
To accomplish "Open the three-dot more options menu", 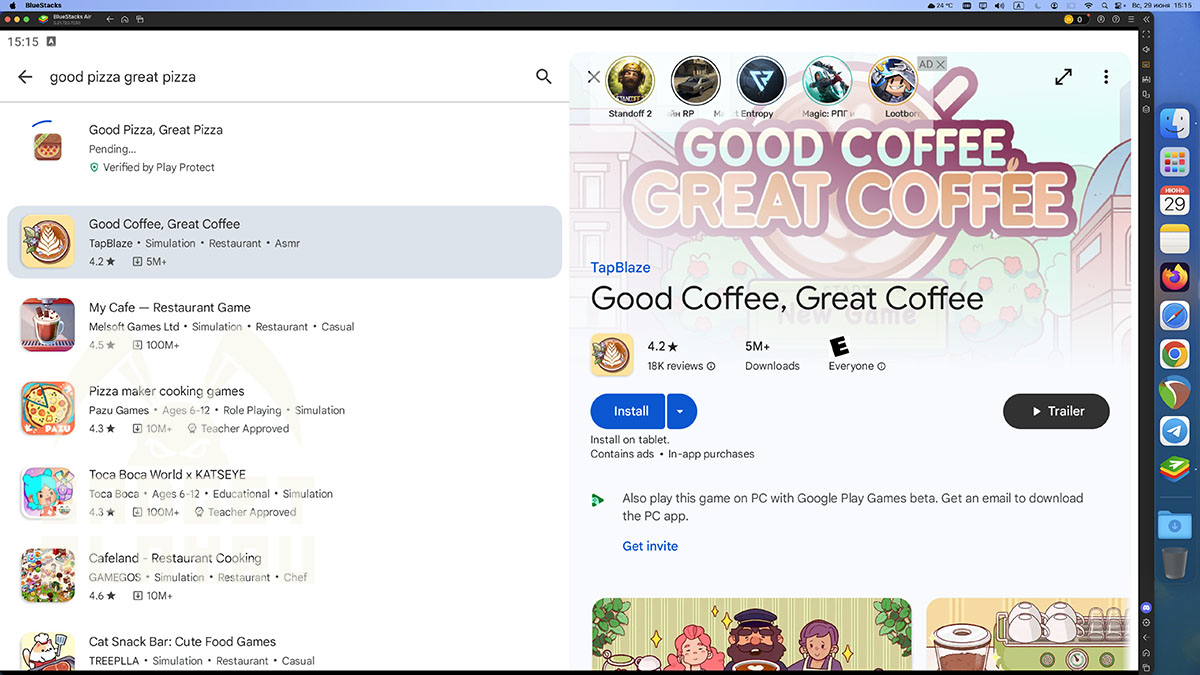I will click(1106, 77).
